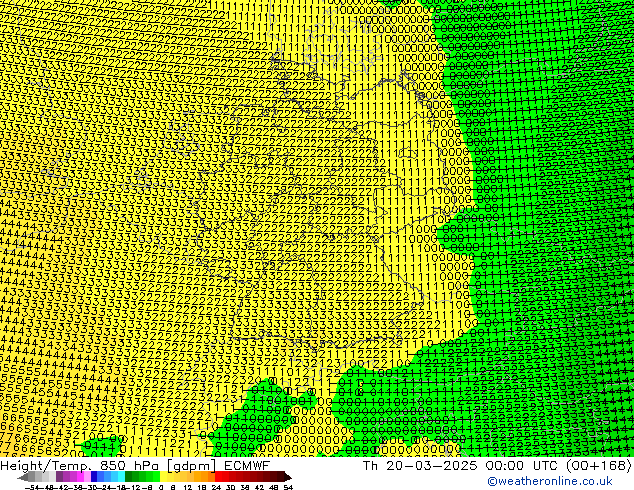The width and height of the screenshot is (634, 490).
Task: Select the dark purple swatch in the legend
Action: [59, 477]
